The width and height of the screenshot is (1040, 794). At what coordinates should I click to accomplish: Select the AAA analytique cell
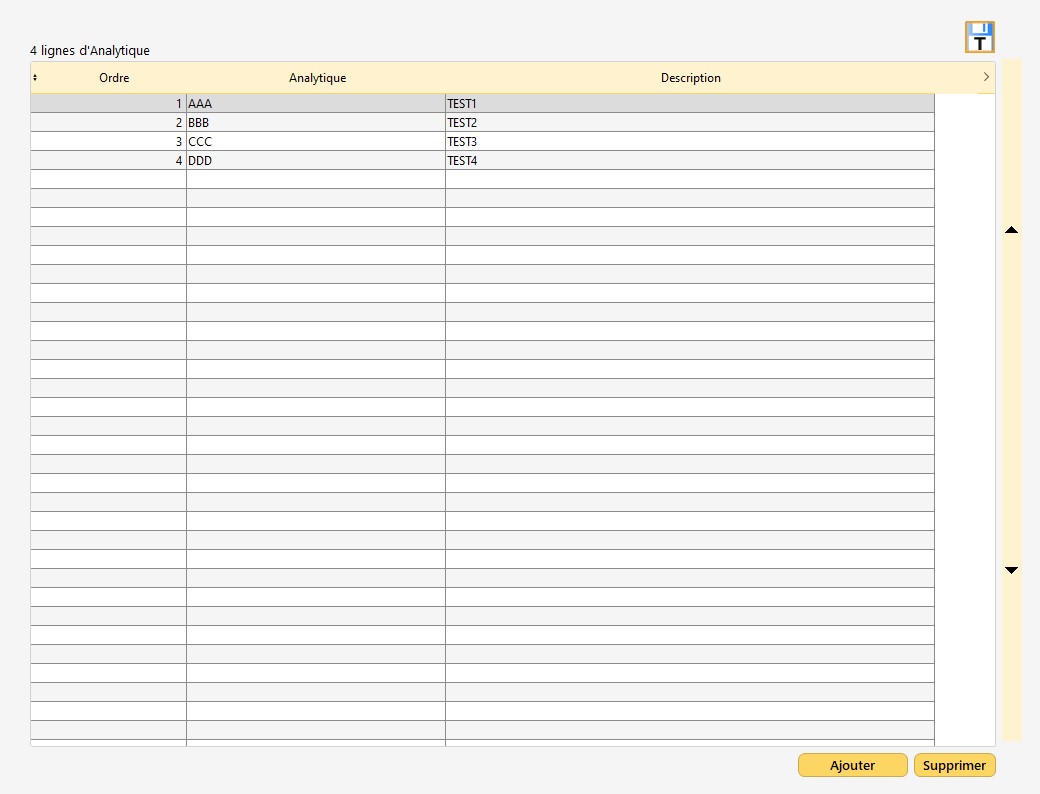[315, 104]
